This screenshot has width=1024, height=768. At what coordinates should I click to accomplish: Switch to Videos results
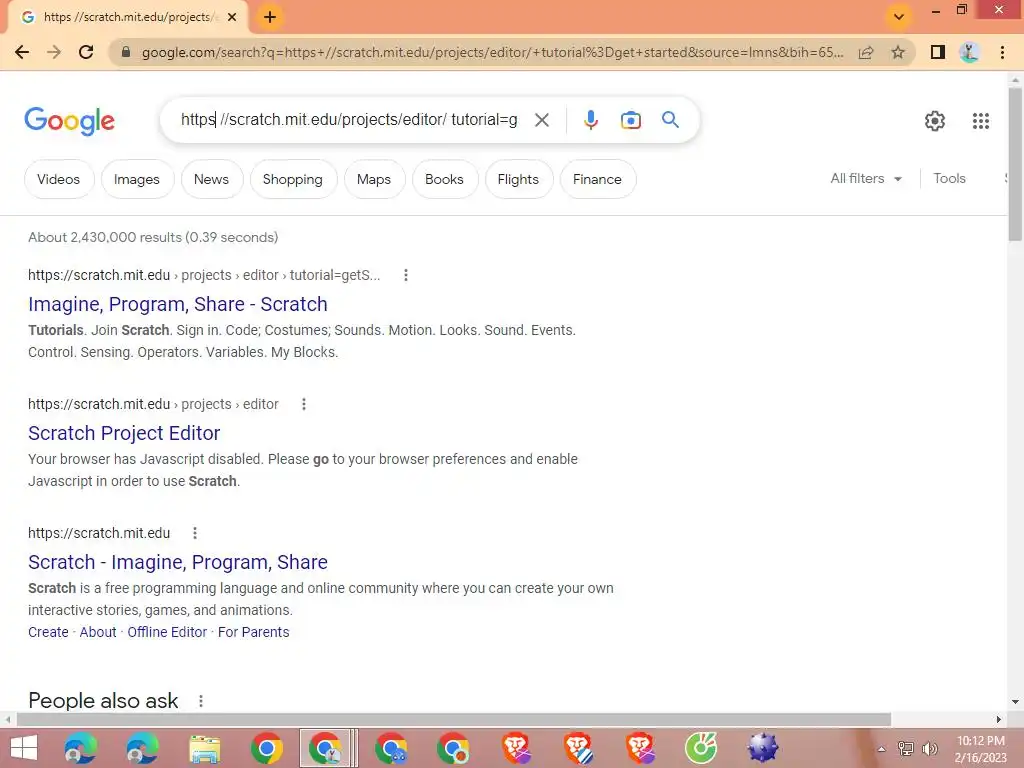(x=59, y=179)
